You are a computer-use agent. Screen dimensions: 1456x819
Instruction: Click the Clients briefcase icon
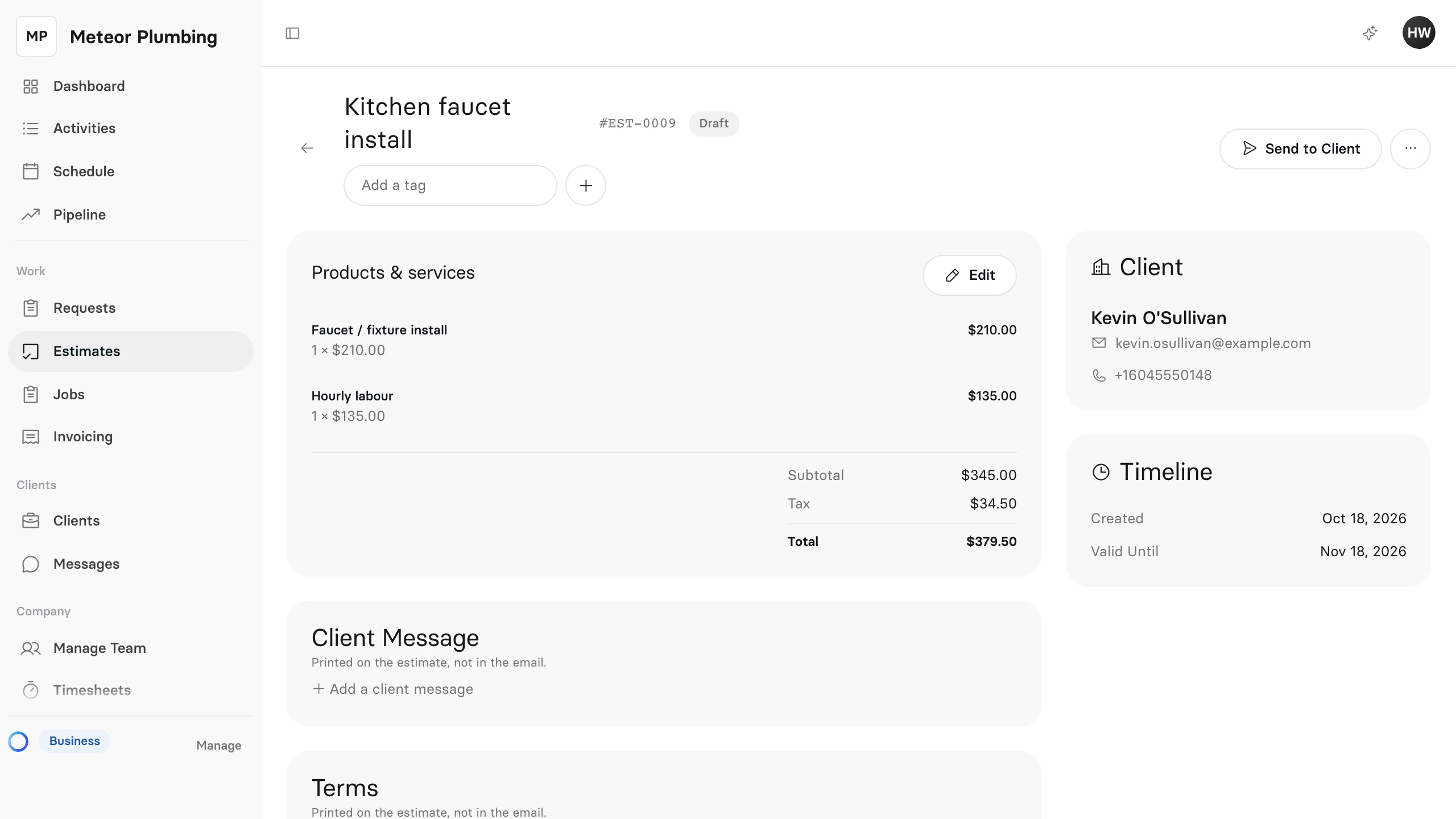click(30, 520)
